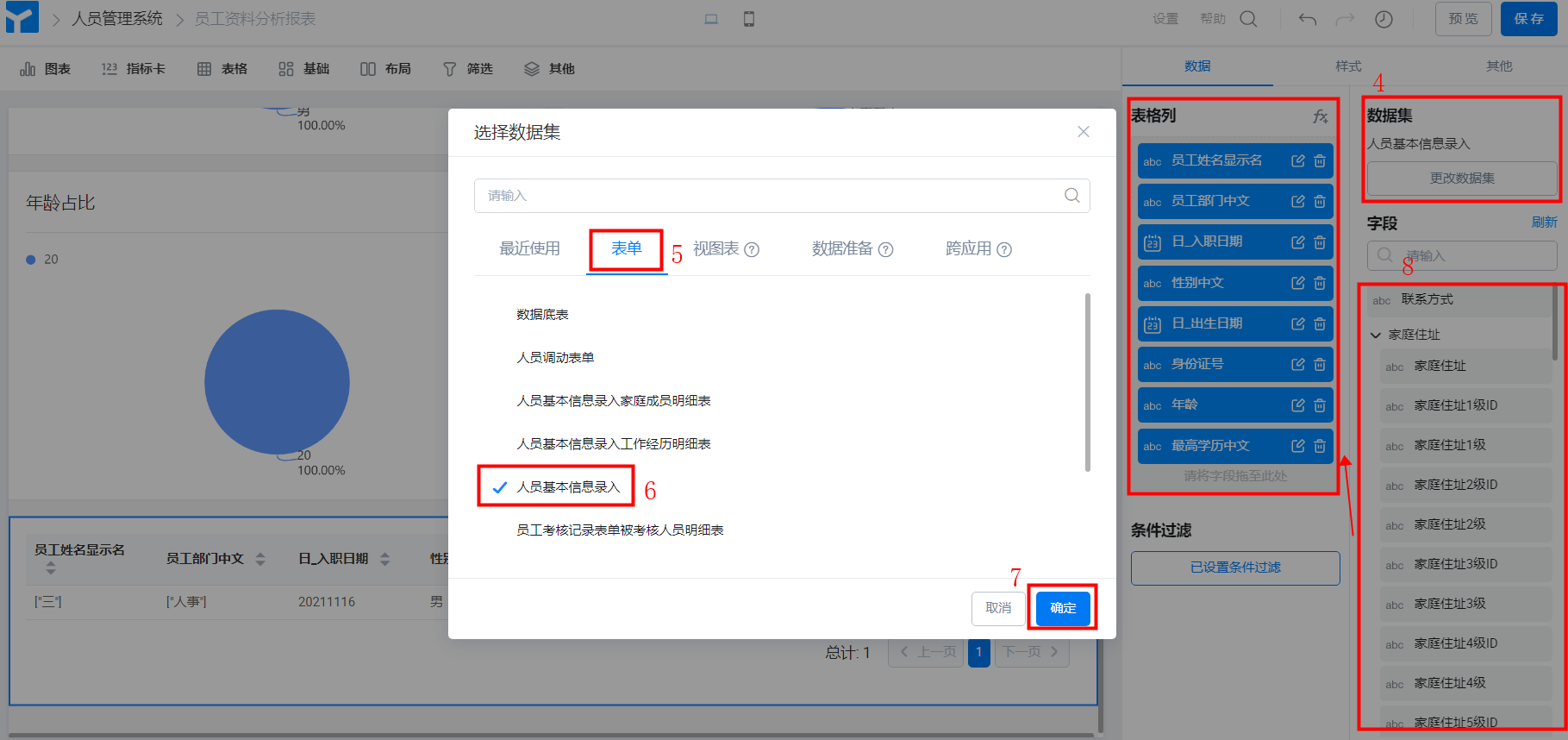Redo the last action
Screen dimensions: 1568x740
coord(1345,19)
